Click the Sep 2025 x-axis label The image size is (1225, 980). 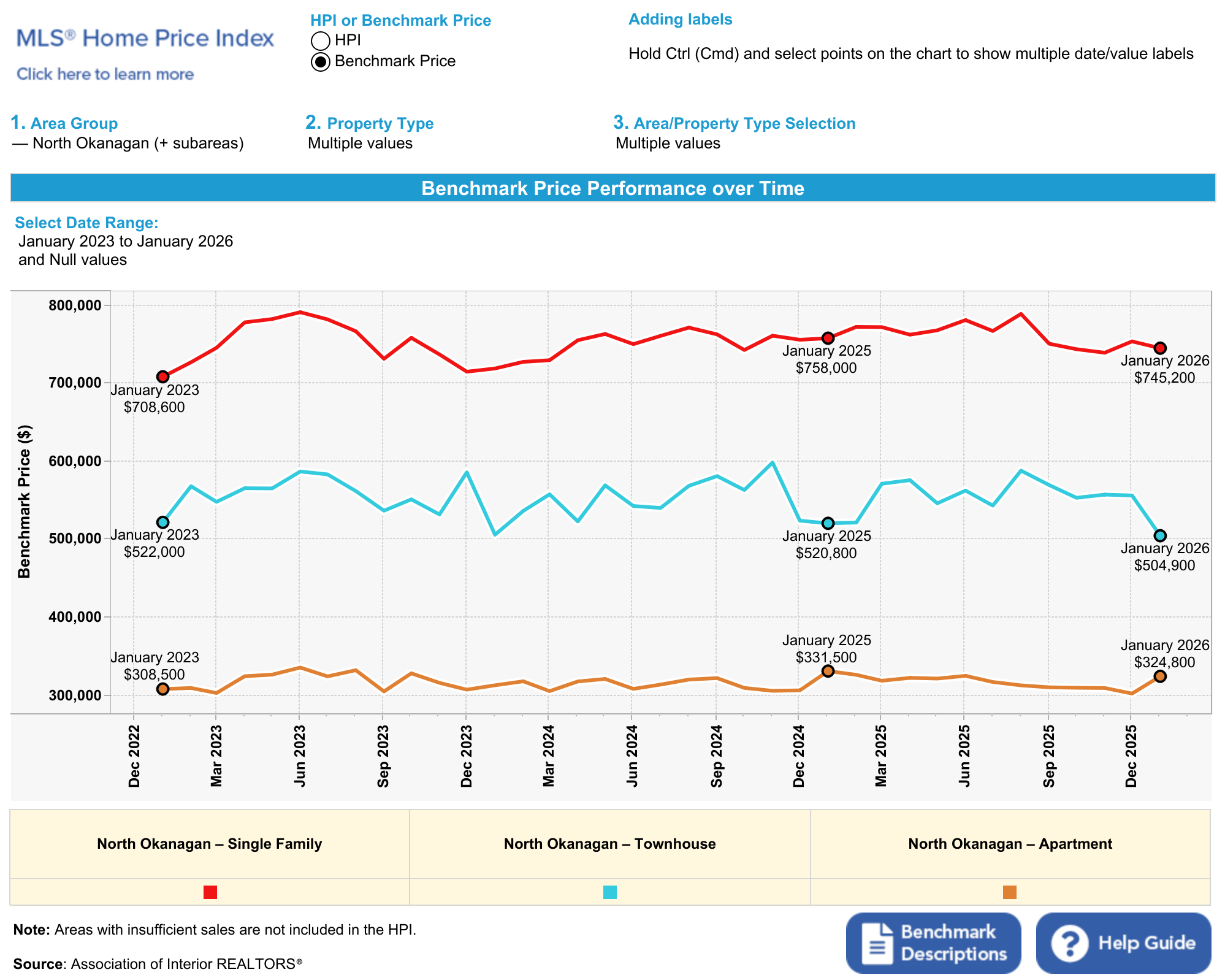point(1049,756)
